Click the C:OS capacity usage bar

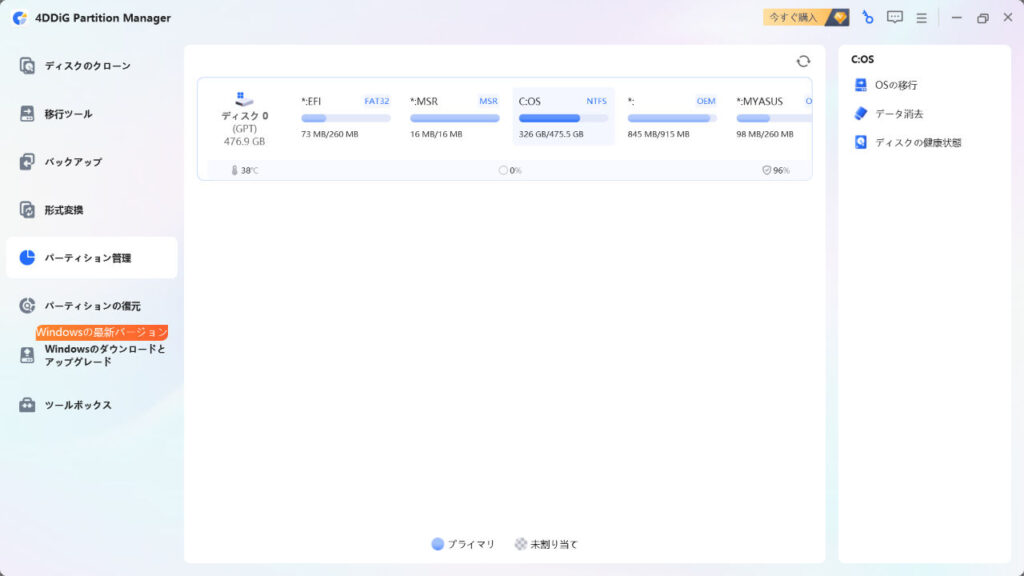(564, 117)
